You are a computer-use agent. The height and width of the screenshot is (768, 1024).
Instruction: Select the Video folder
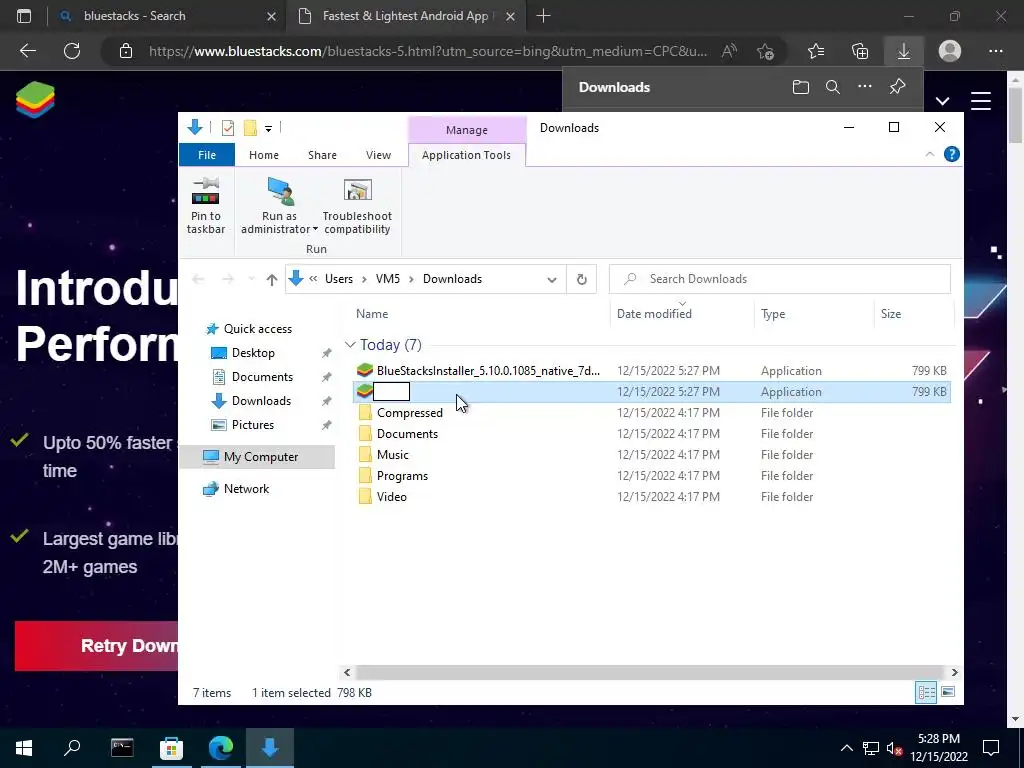(x=392, y=496)
